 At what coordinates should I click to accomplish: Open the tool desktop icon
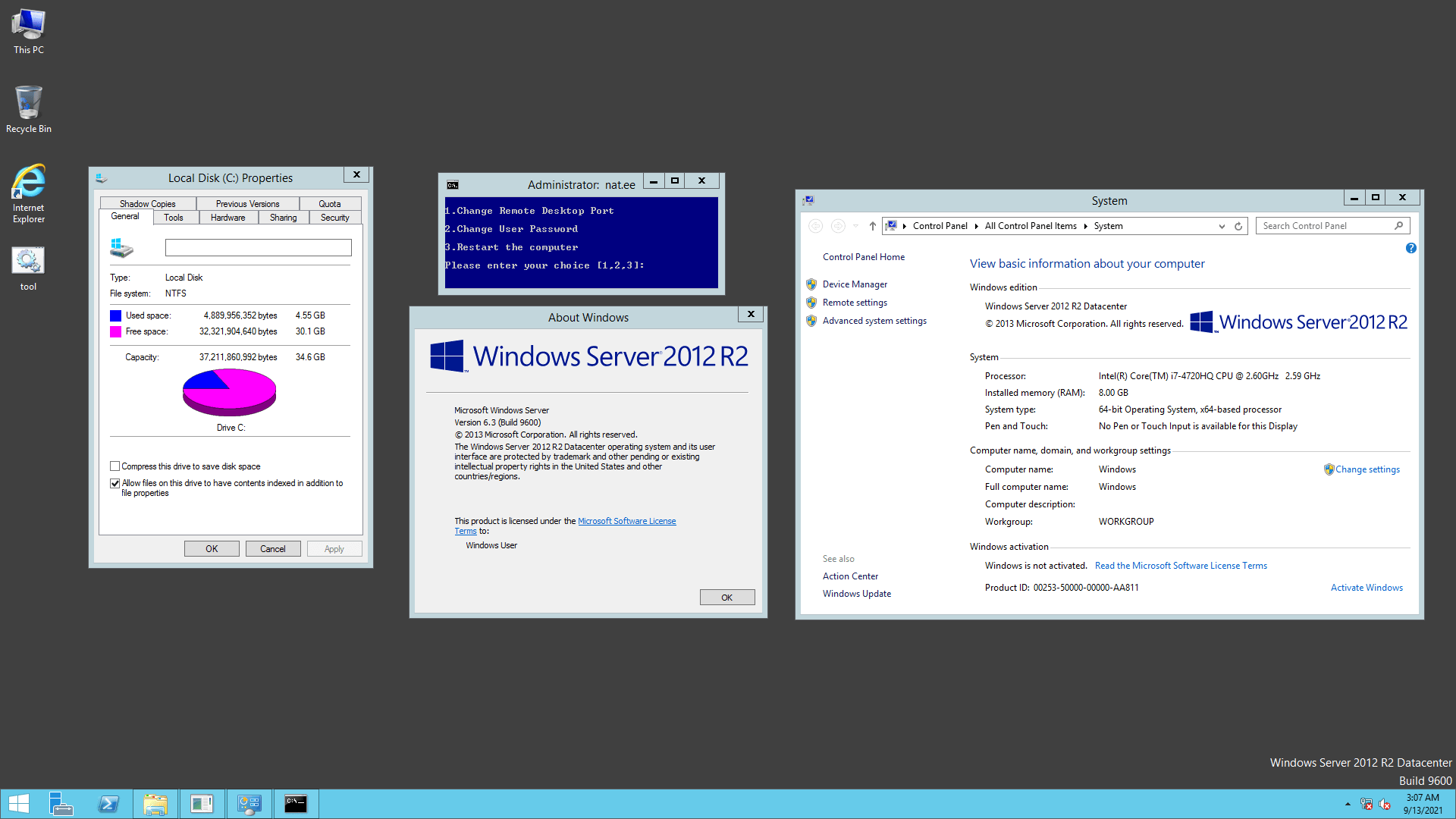point(28,262)
